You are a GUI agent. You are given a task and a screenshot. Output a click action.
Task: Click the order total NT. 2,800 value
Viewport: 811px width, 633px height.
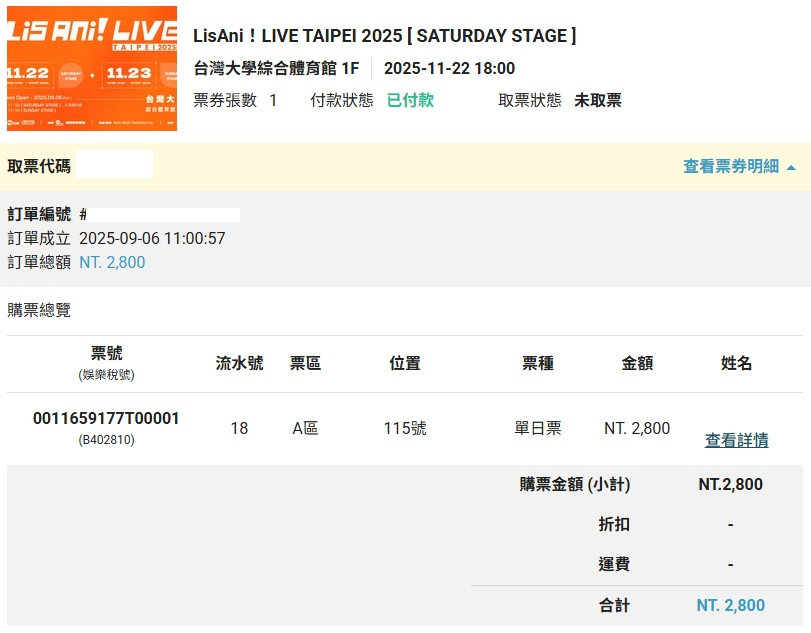pos(112,262)
